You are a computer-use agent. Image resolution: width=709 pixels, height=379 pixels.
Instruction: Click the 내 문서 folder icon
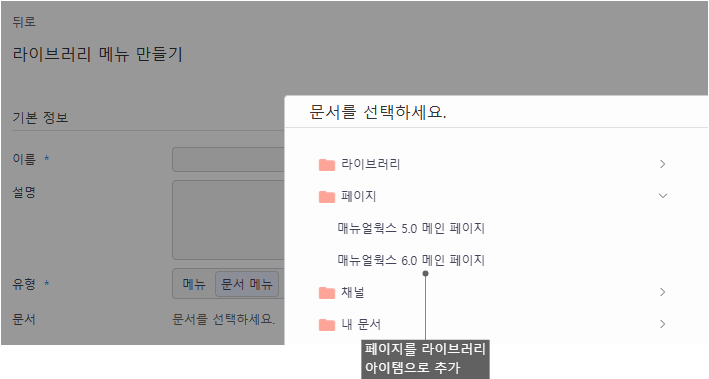coord(326,325)
